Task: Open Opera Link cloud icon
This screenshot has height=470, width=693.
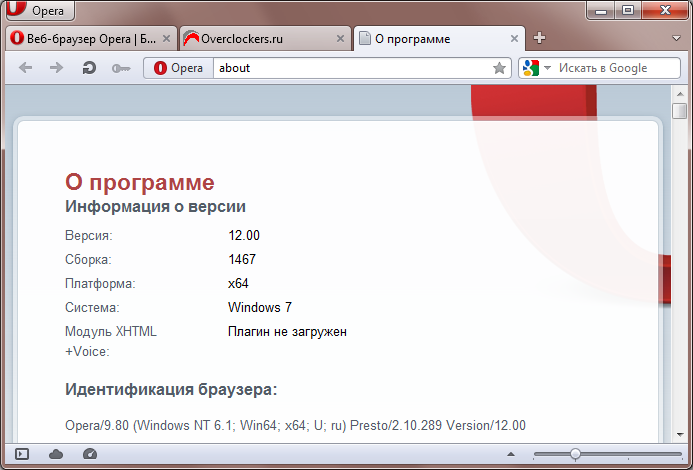Action: 56,454
